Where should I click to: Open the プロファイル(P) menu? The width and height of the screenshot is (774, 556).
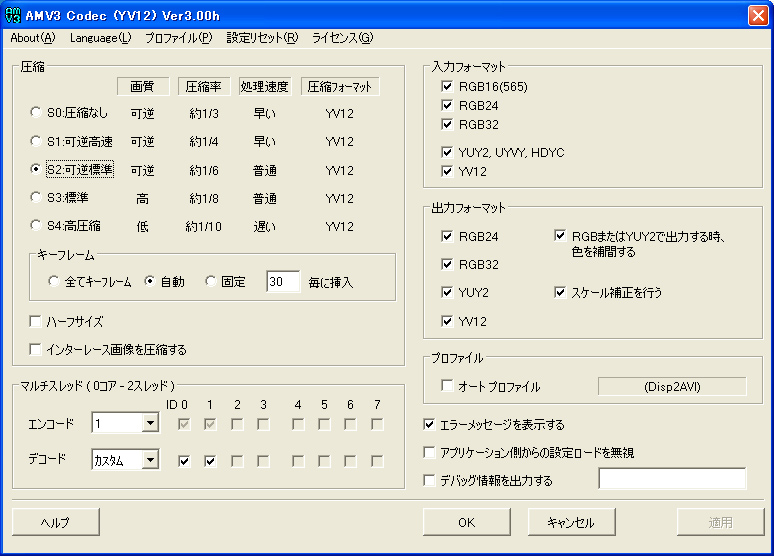(178, 38)
